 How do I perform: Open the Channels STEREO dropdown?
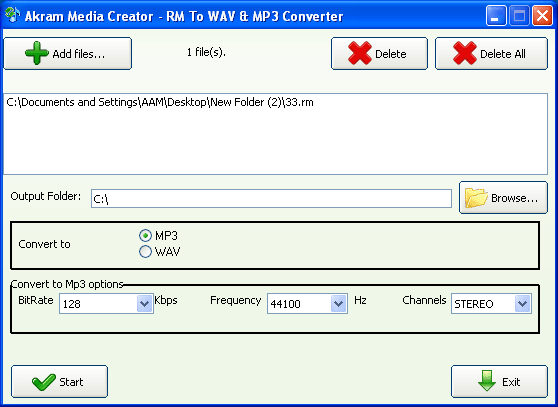522,304
